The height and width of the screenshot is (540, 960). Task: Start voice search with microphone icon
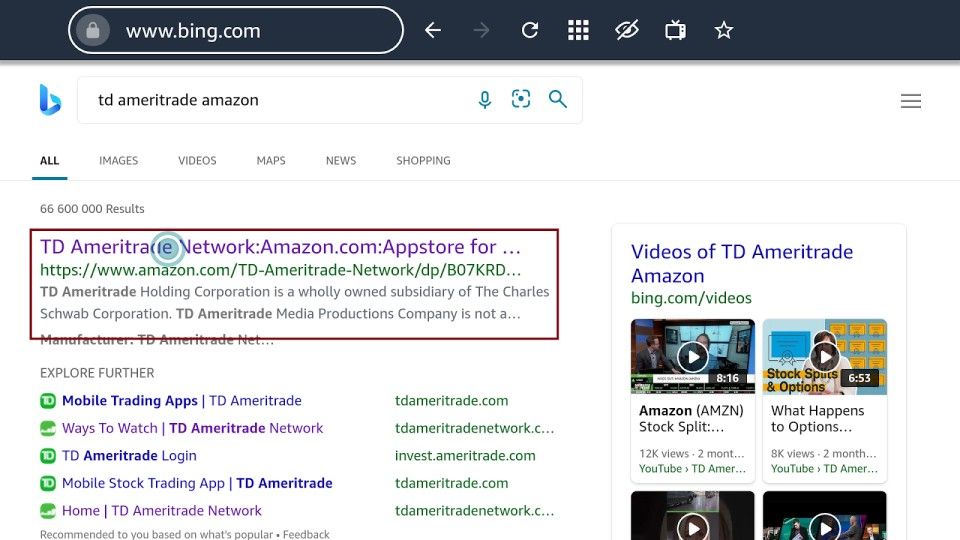coord(484,99)
